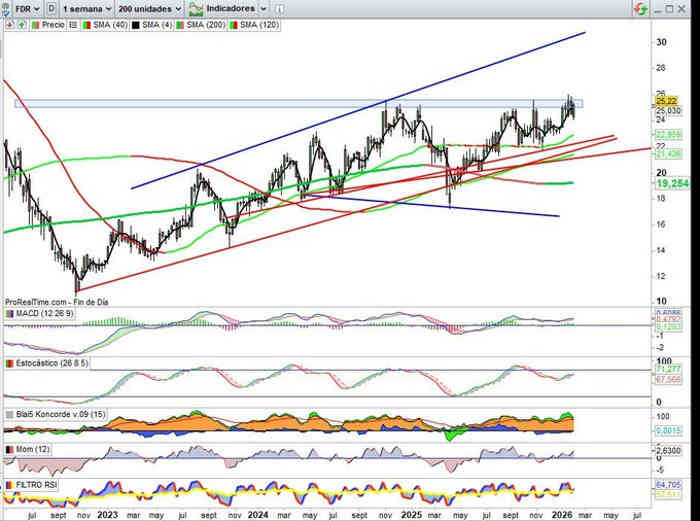The image size is (700, 521).
Task: Click the Estocástico (26 8 5) panel label
Action: 49,364
